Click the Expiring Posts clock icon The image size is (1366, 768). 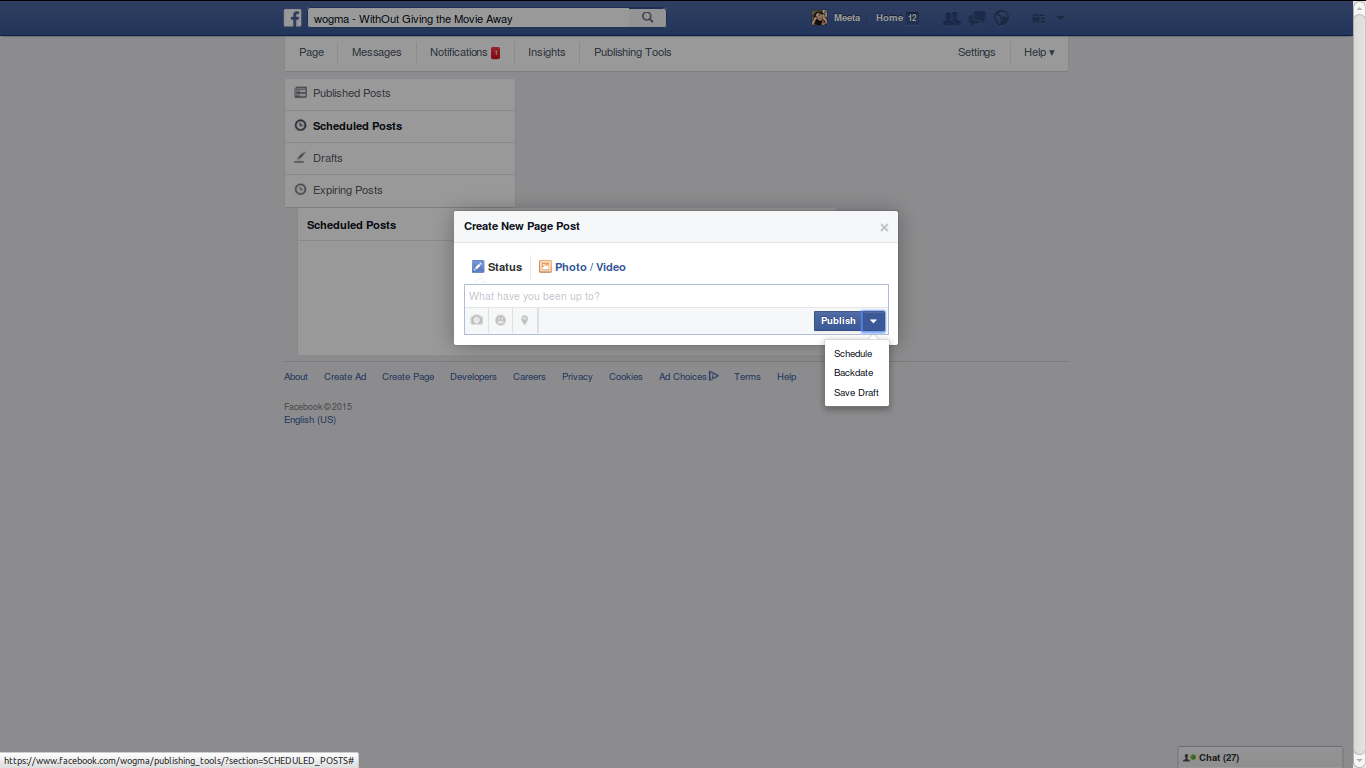click(x=300, y=190)
